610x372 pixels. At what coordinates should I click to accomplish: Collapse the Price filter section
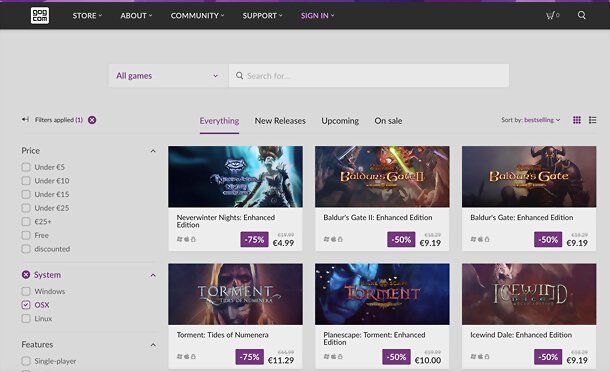pyautogui.click(x=153, y=151)
